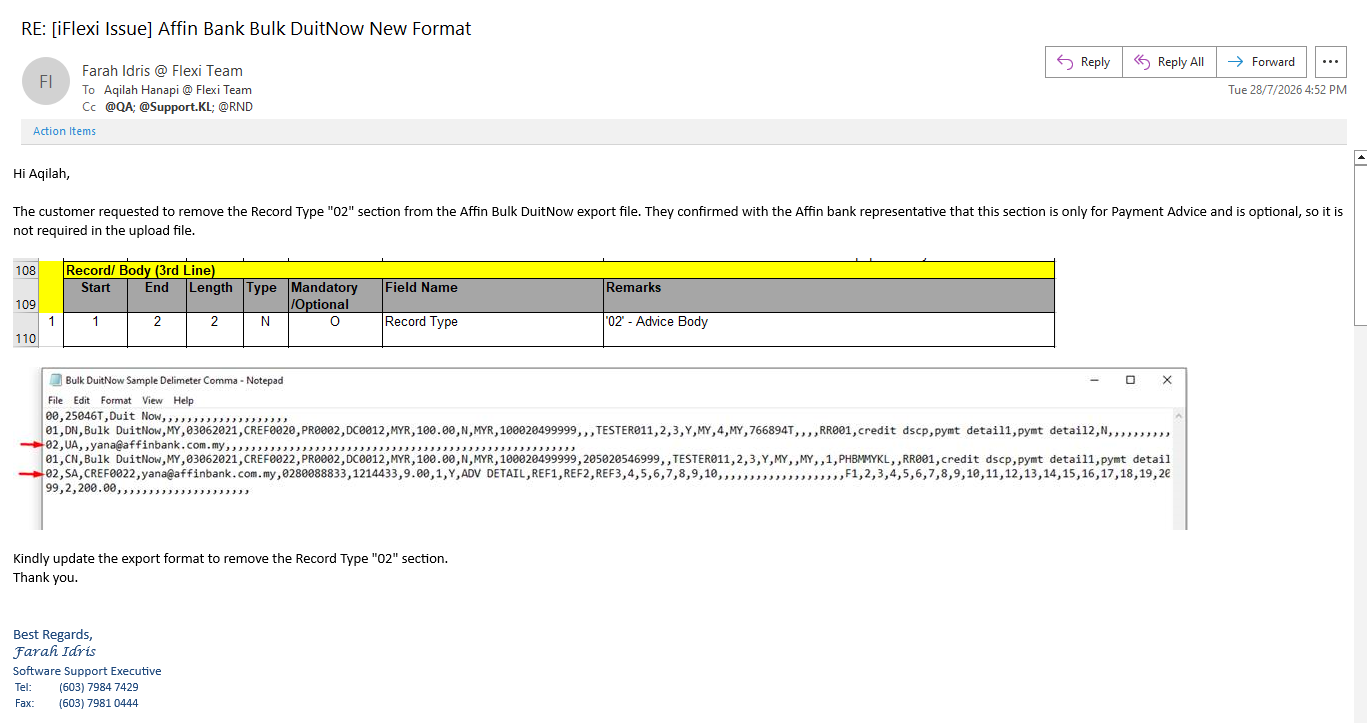Select the Notepad line starting "02,UA,,yana@affinbank.com.my"

(311, 445)
